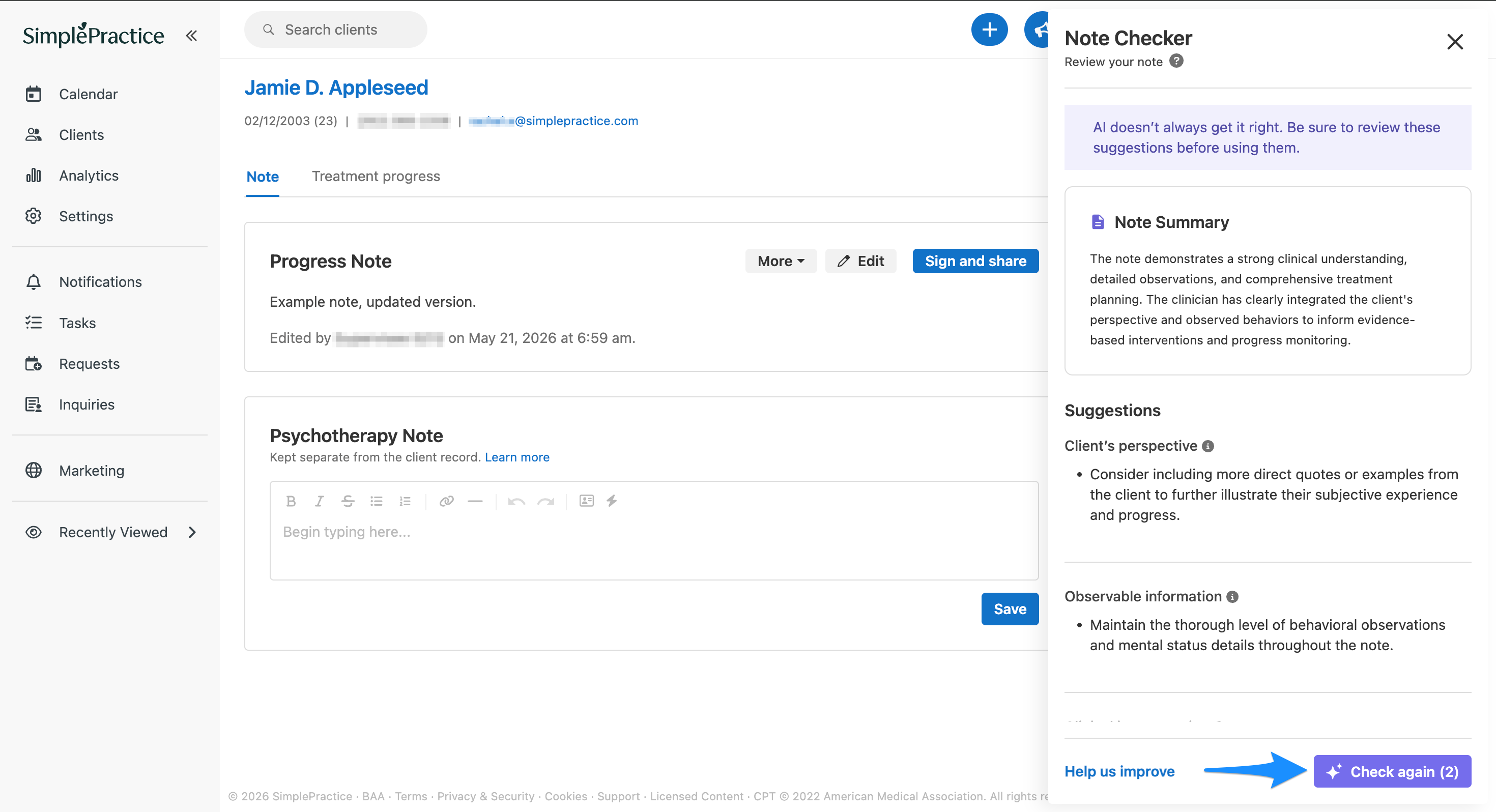The height and width of the screenshot is (812, 1496).
Task: Open Jamie D. Appleseed client profile
Action: coord(336,88)
